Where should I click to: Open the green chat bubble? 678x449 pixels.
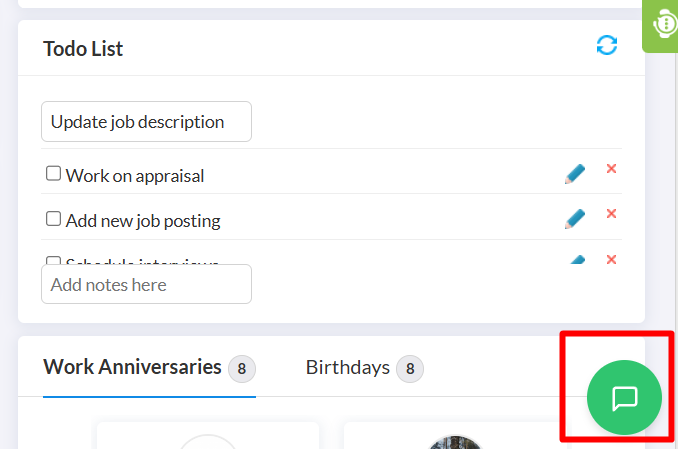pos(624,397)
